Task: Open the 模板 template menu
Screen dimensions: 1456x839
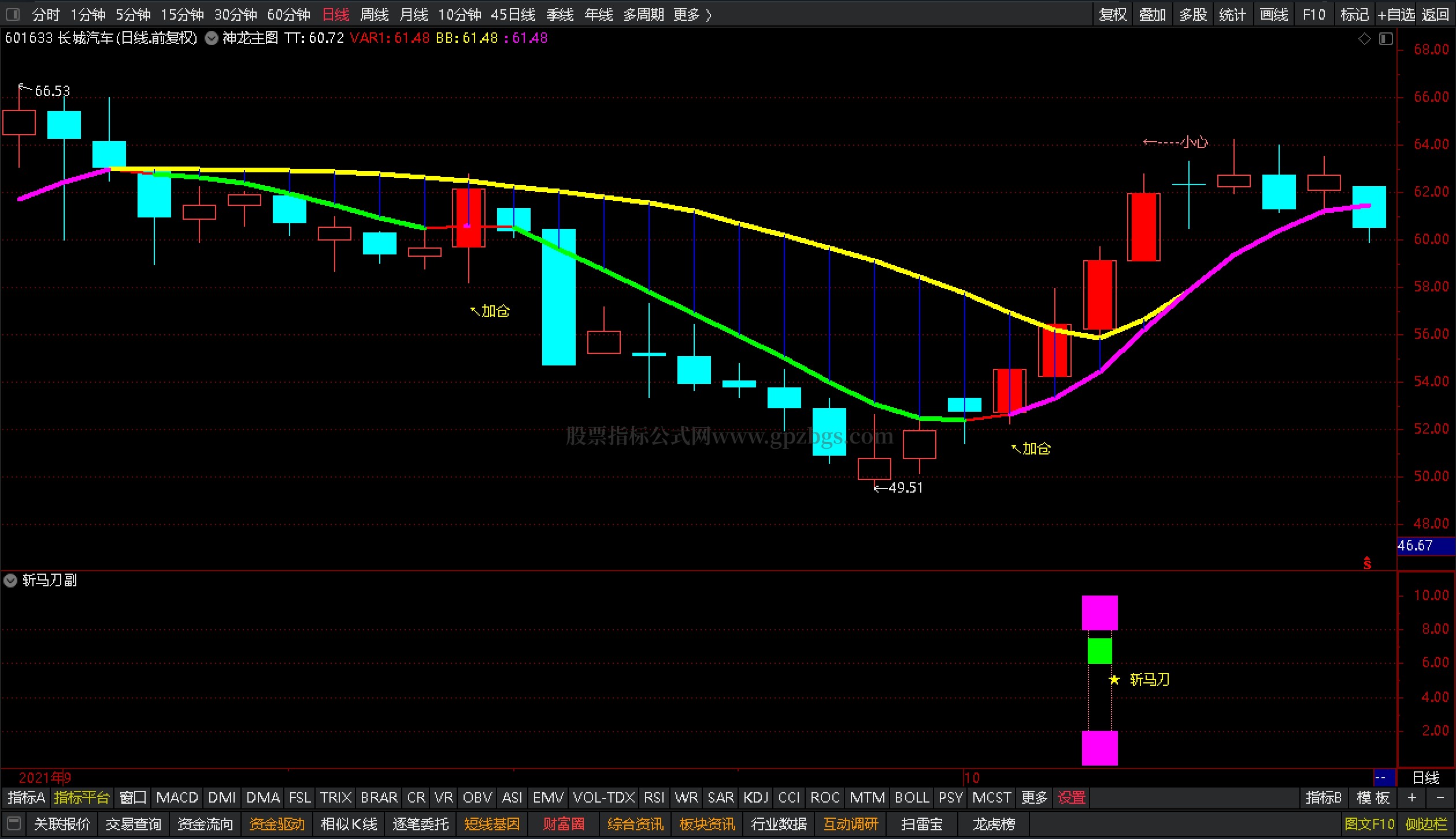Action: pos(1373,798)
